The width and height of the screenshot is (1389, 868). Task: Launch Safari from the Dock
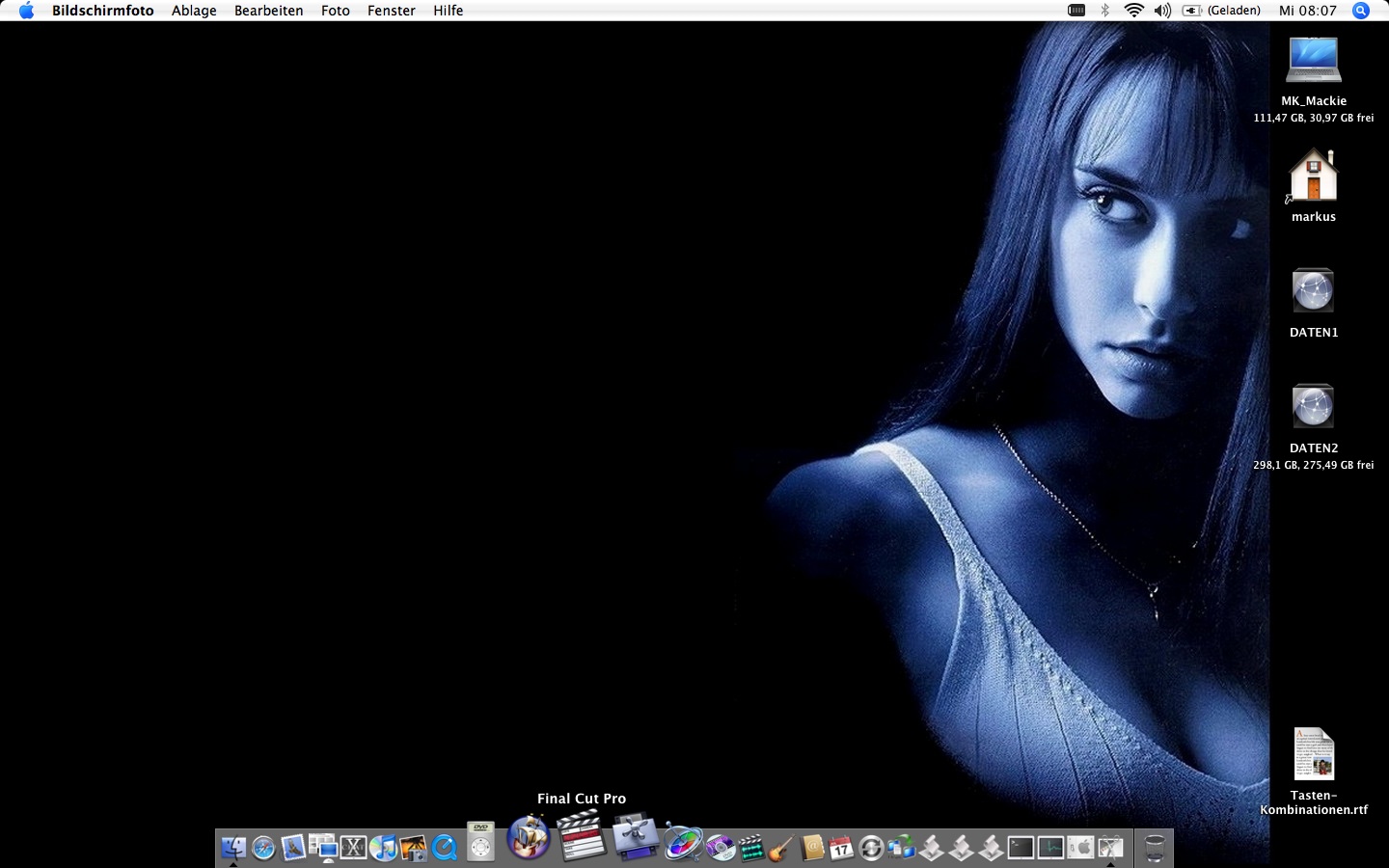click(x=263, y=848)
